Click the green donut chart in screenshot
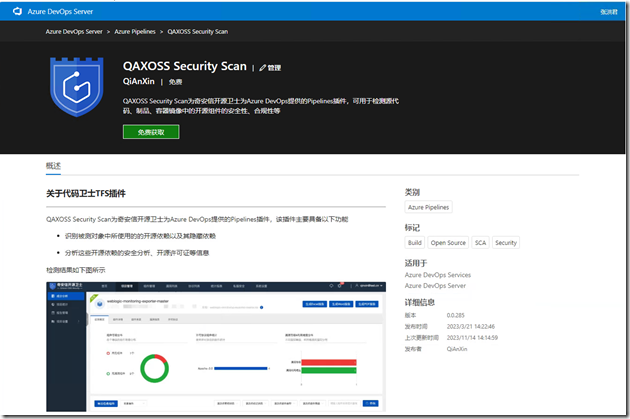The width and height of the screenshot is (630, 419). coord(154,368)
